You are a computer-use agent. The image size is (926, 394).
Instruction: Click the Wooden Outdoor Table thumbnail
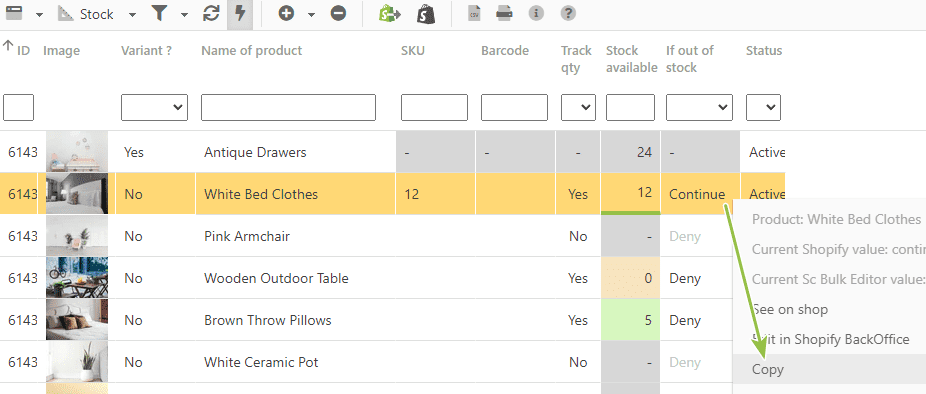coord(77,278)
